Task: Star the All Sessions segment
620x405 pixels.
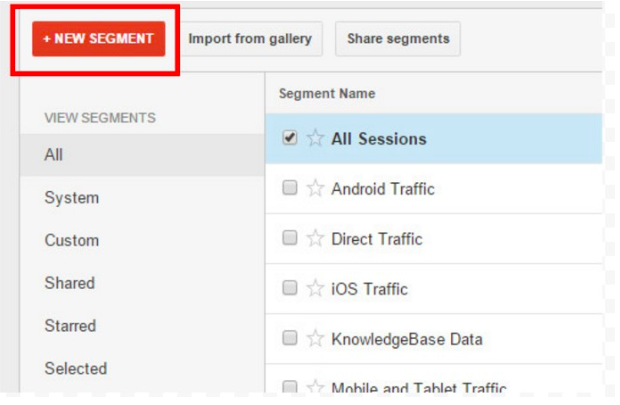Action: pyautogui.click(x=315, y=138)
